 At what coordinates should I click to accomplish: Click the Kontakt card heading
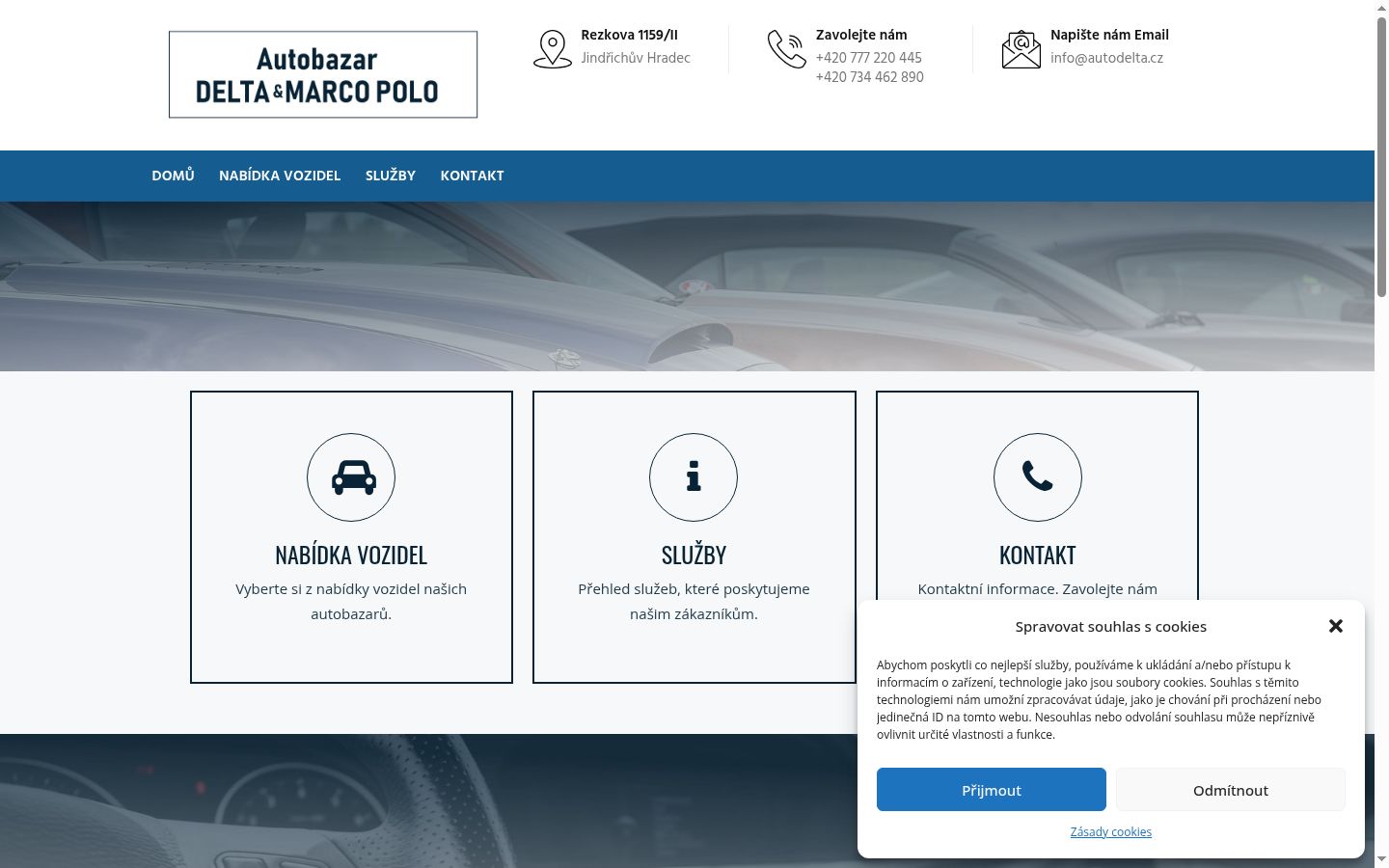(1038, 555)
